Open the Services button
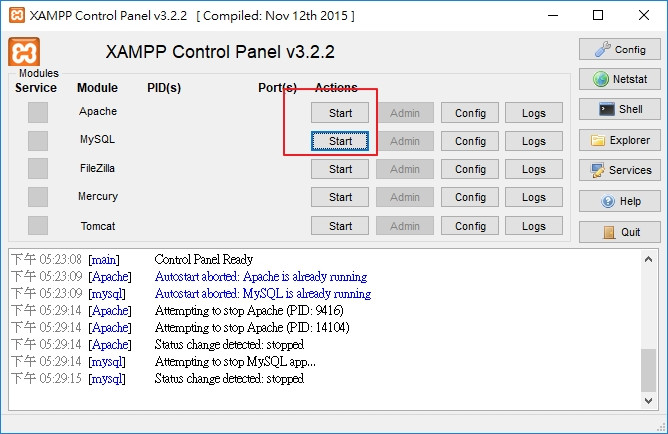668x434 pixels. 619,170
